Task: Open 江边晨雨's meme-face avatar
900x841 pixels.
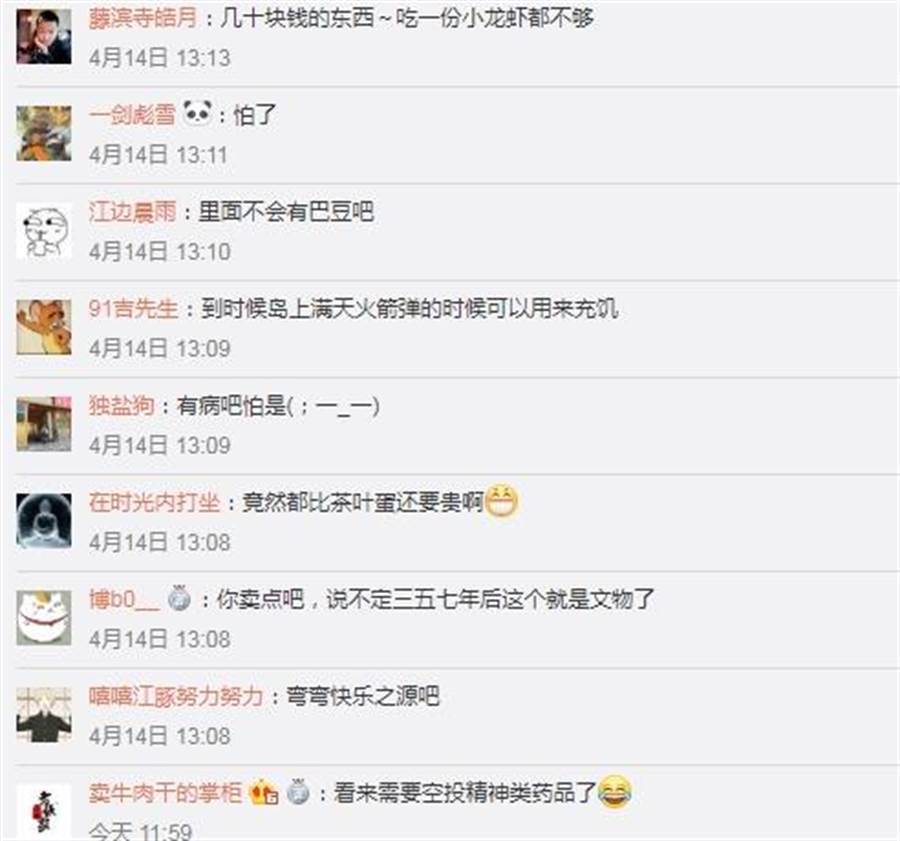Action: [x=44, y=230]
